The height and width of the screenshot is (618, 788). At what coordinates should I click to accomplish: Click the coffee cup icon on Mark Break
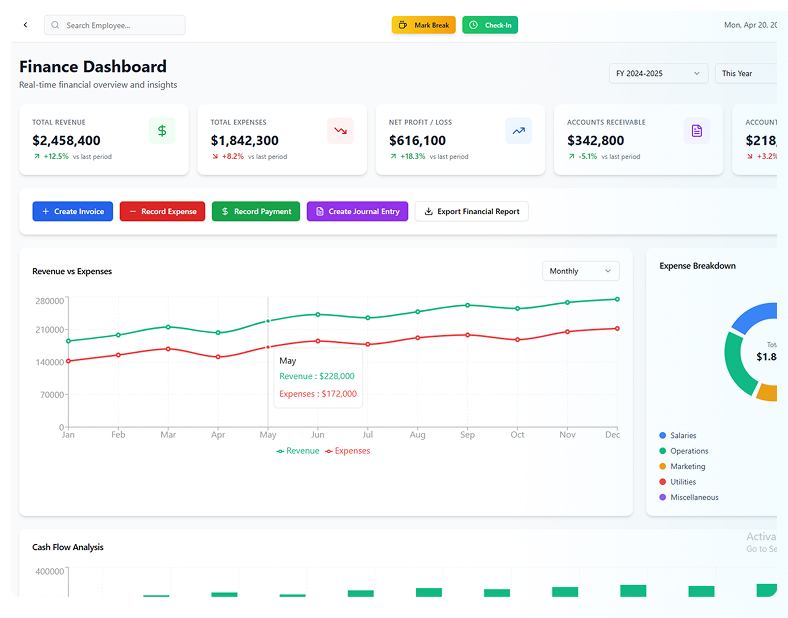[402, 25]
